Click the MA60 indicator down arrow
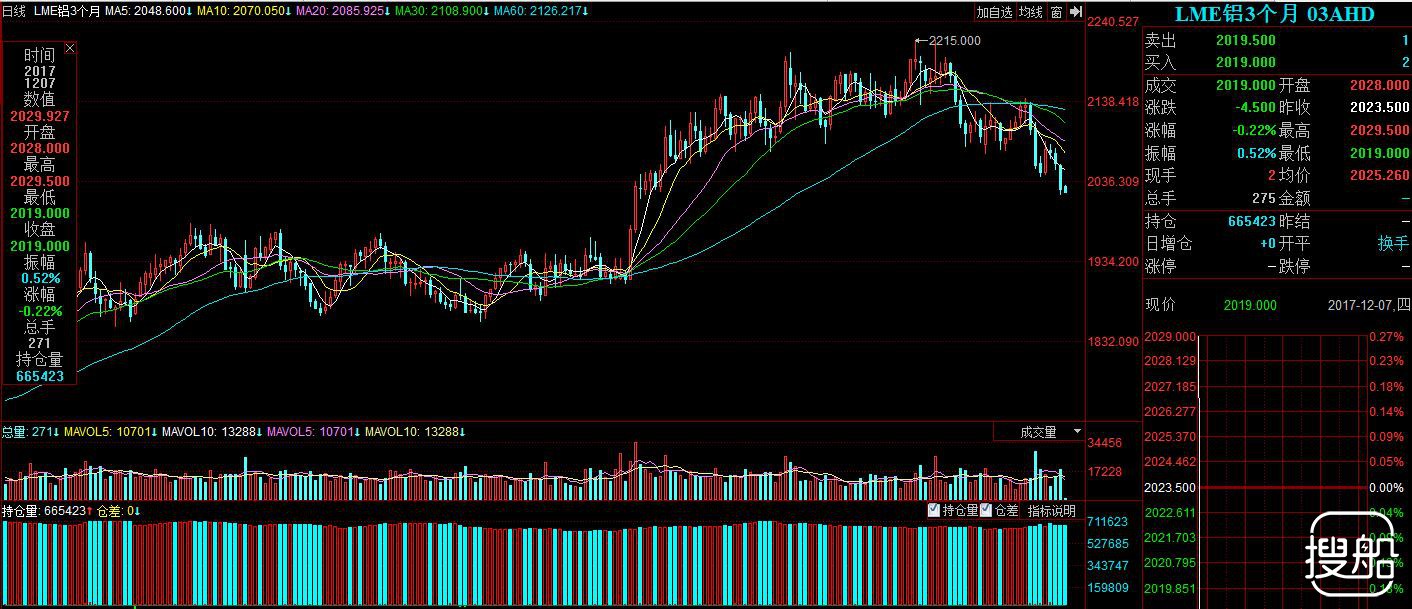 point(586,12)
